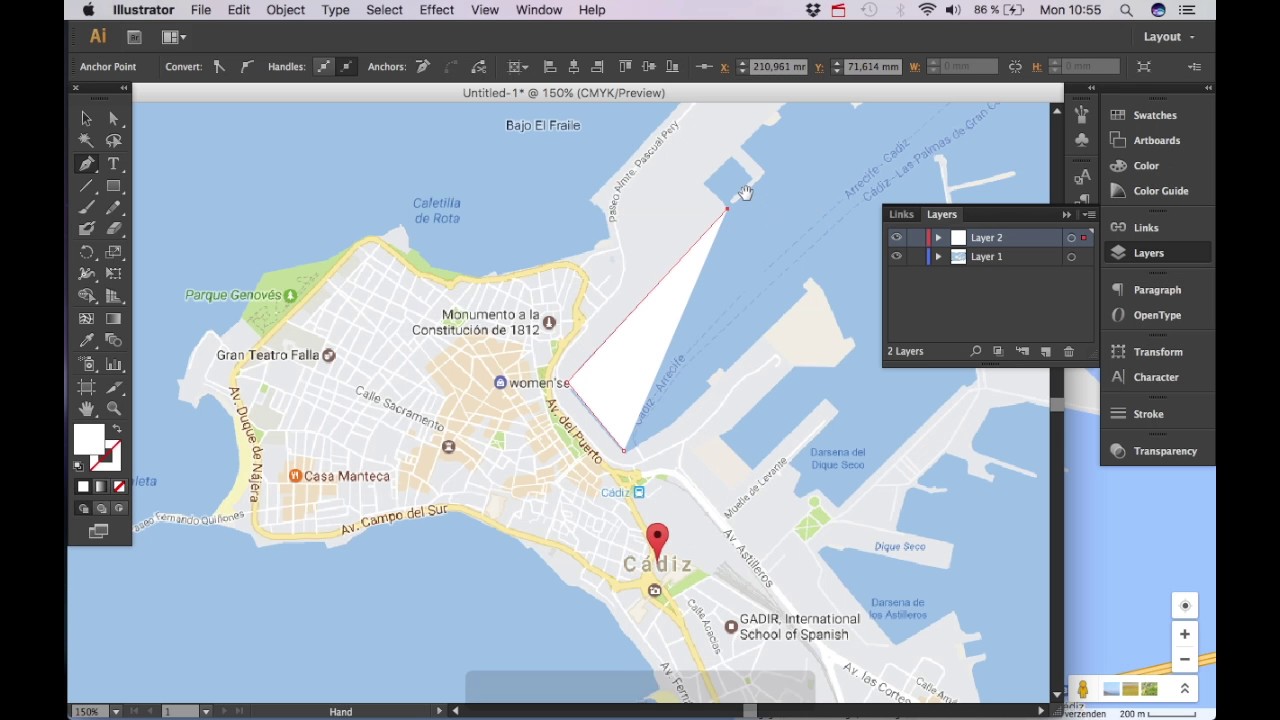
Task: Switch to the Links tab
Action: coord(901,214)
